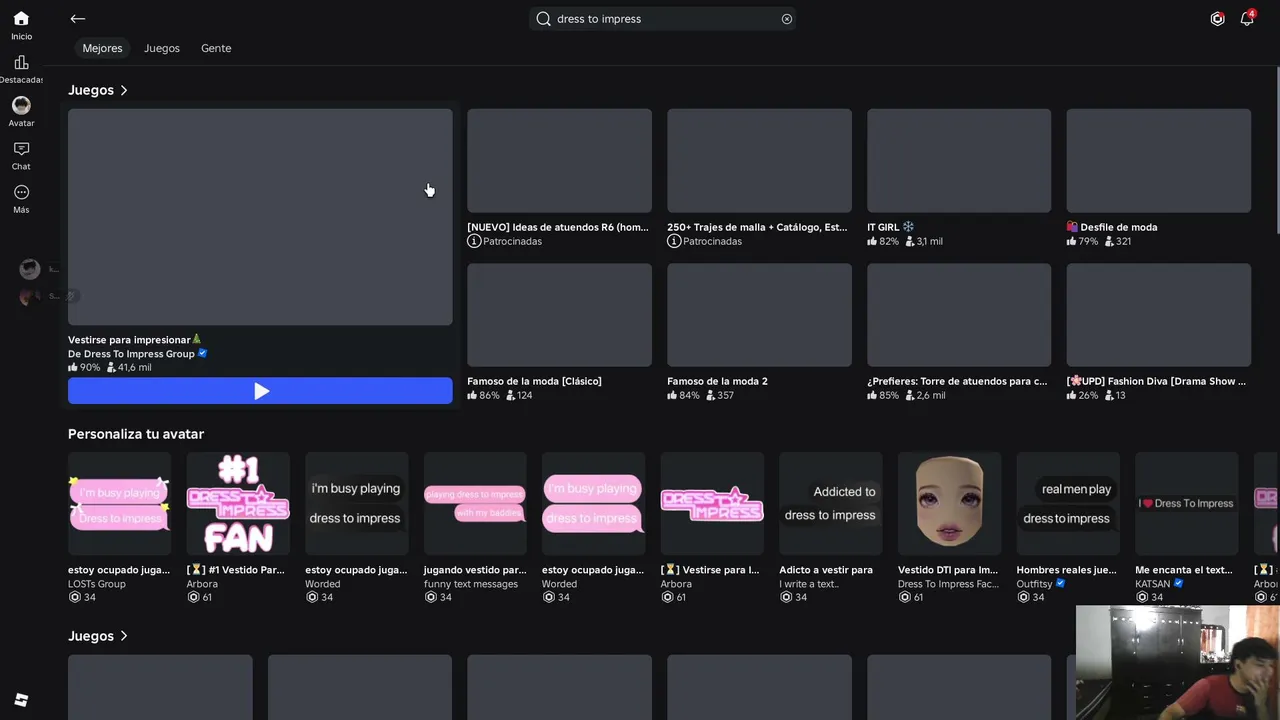
Task: Switch to the Juegos tab
Action: (162, 48)
